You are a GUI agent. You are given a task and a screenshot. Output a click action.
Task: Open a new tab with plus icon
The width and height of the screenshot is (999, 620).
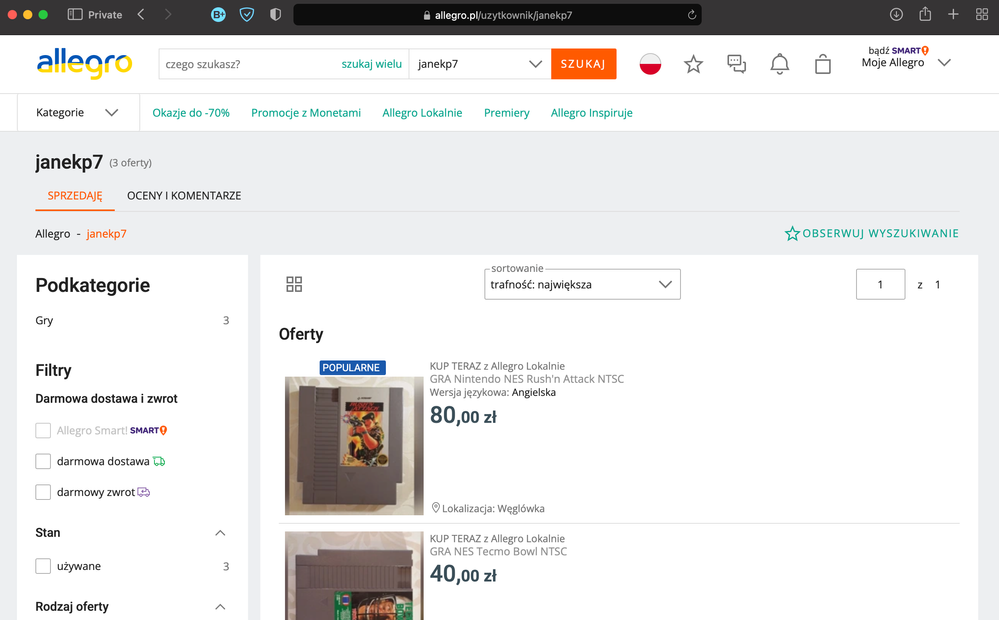(x=953, y=15)
